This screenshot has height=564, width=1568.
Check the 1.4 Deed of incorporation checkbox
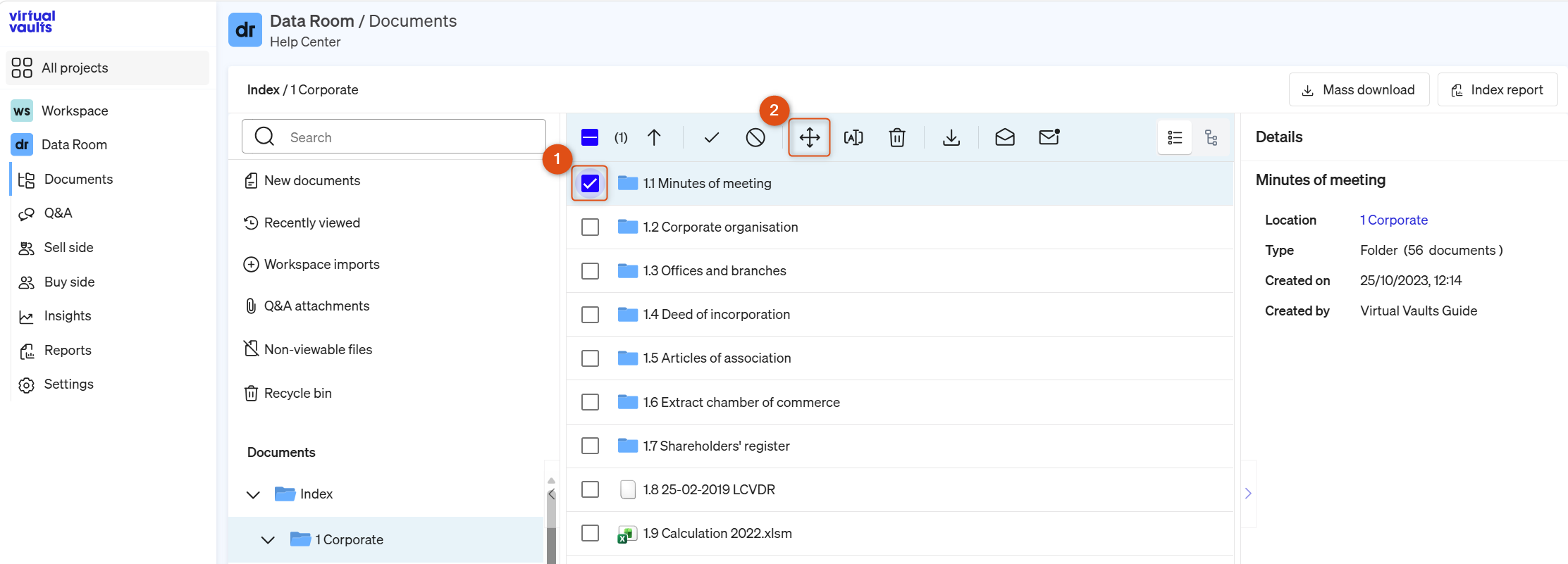pyautogui.click(x=590, y=315)
